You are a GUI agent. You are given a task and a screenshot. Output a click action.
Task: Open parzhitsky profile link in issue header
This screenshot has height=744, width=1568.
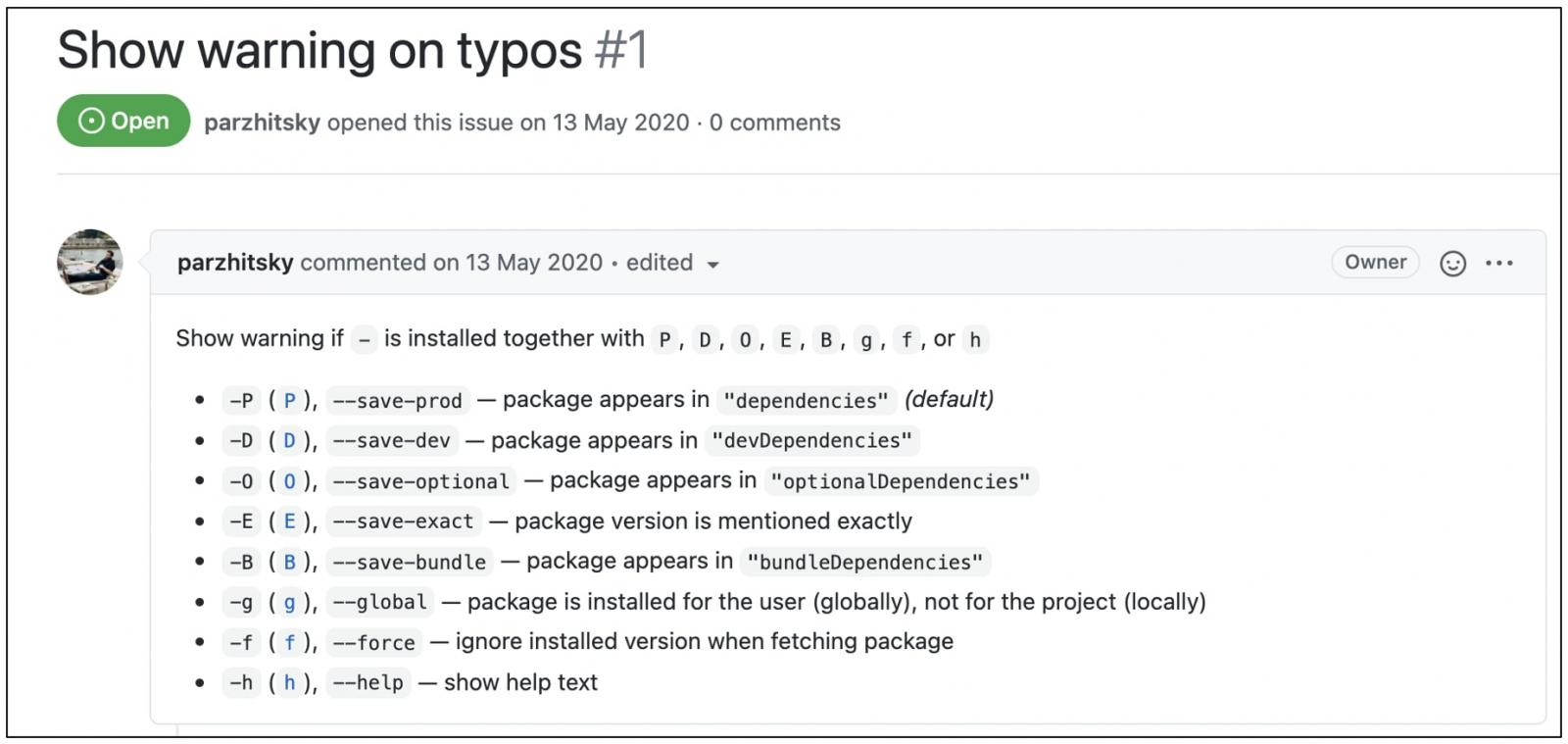point(262,123)
